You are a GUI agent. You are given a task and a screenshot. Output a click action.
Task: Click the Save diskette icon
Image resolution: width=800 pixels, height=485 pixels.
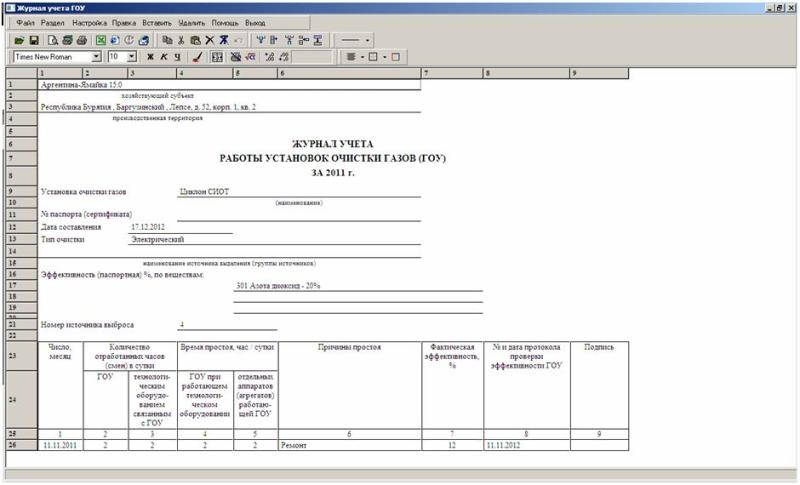click(x=33, y=40)
